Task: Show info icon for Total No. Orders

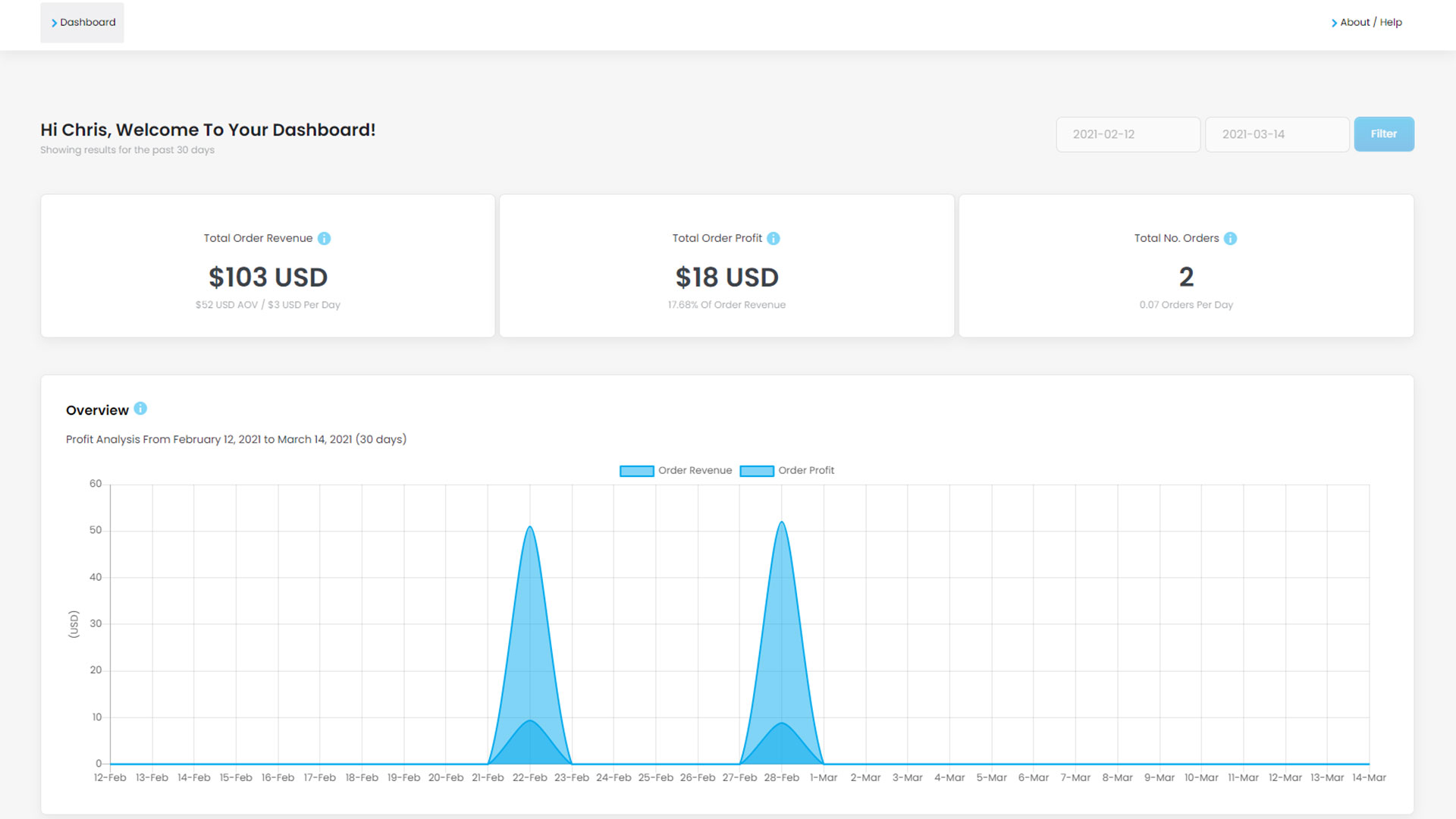Action: point(1230,239)
